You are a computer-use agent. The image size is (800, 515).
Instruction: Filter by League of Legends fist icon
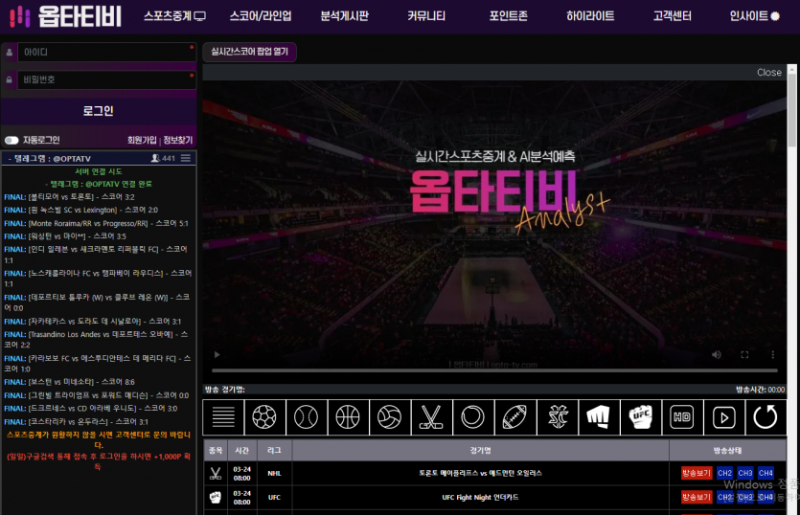598,417
